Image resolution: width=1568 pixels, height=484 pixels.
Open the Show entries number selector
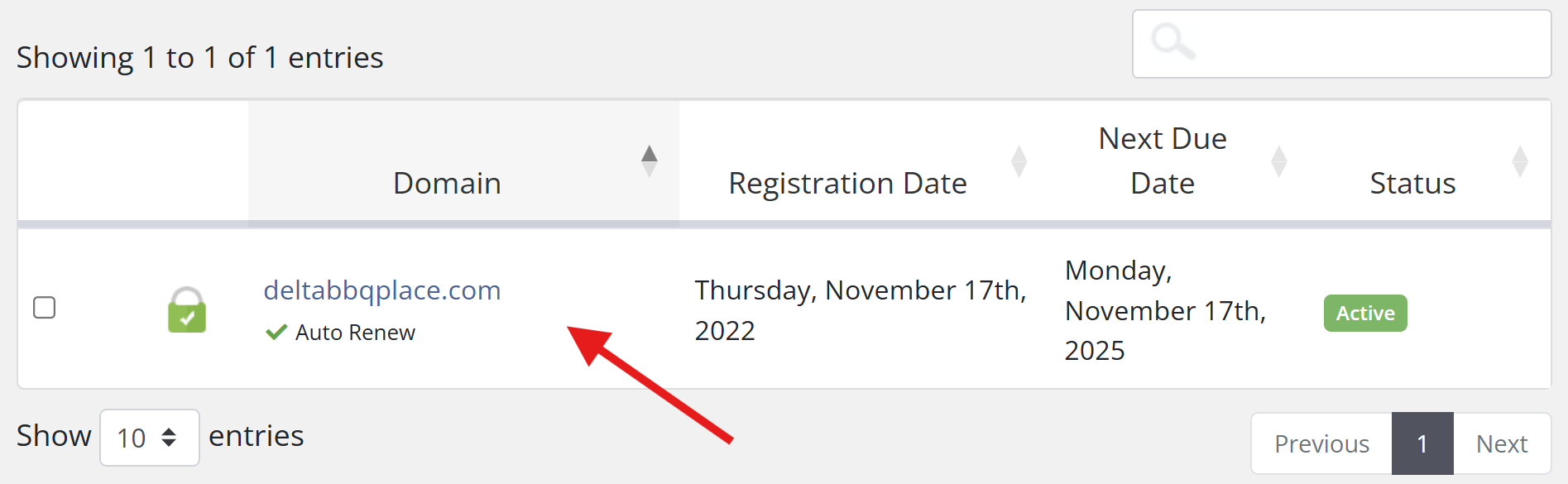149,437
